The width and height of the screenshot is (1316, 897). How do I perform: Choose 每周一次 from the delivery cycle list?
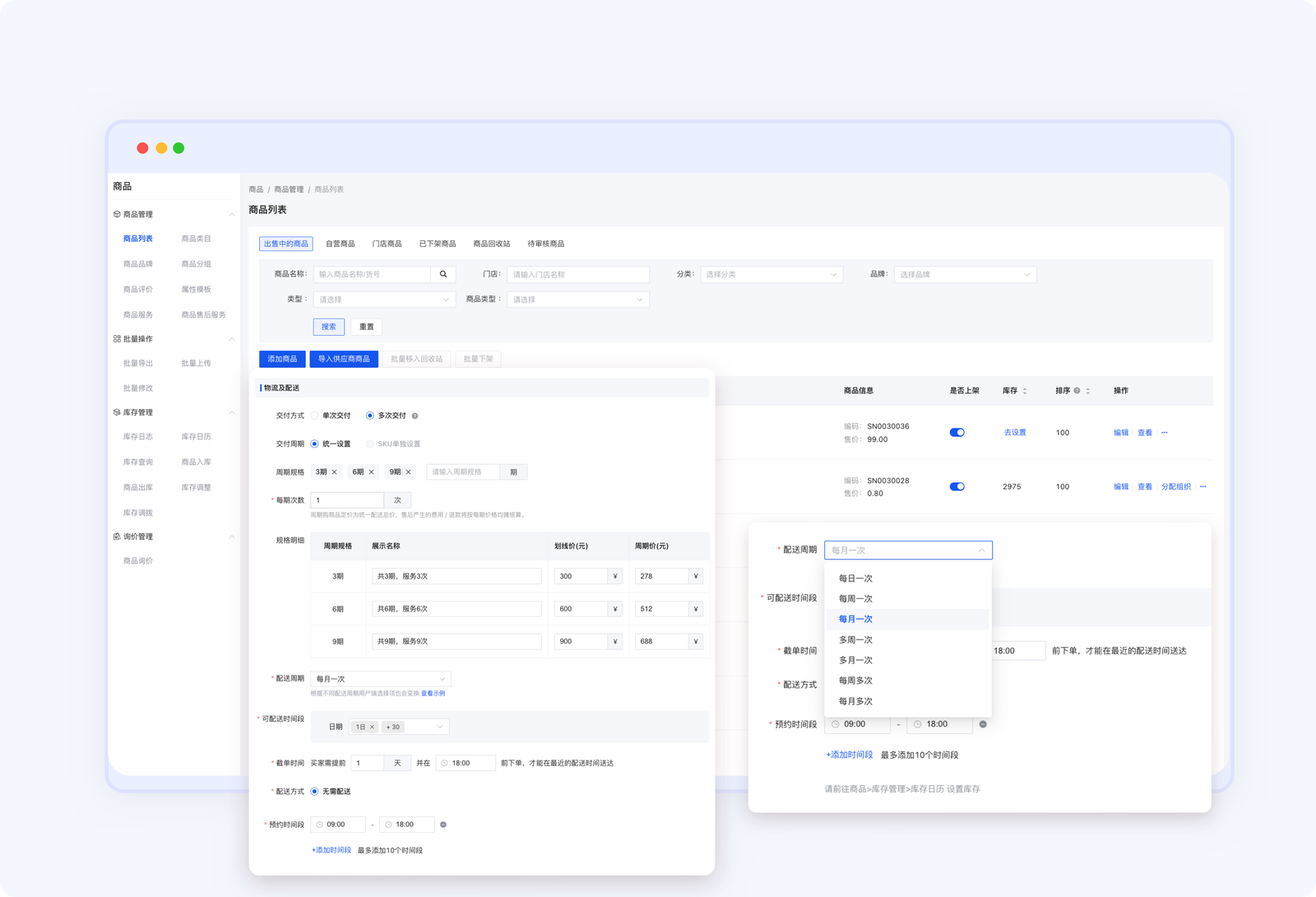tap(855, 599)
